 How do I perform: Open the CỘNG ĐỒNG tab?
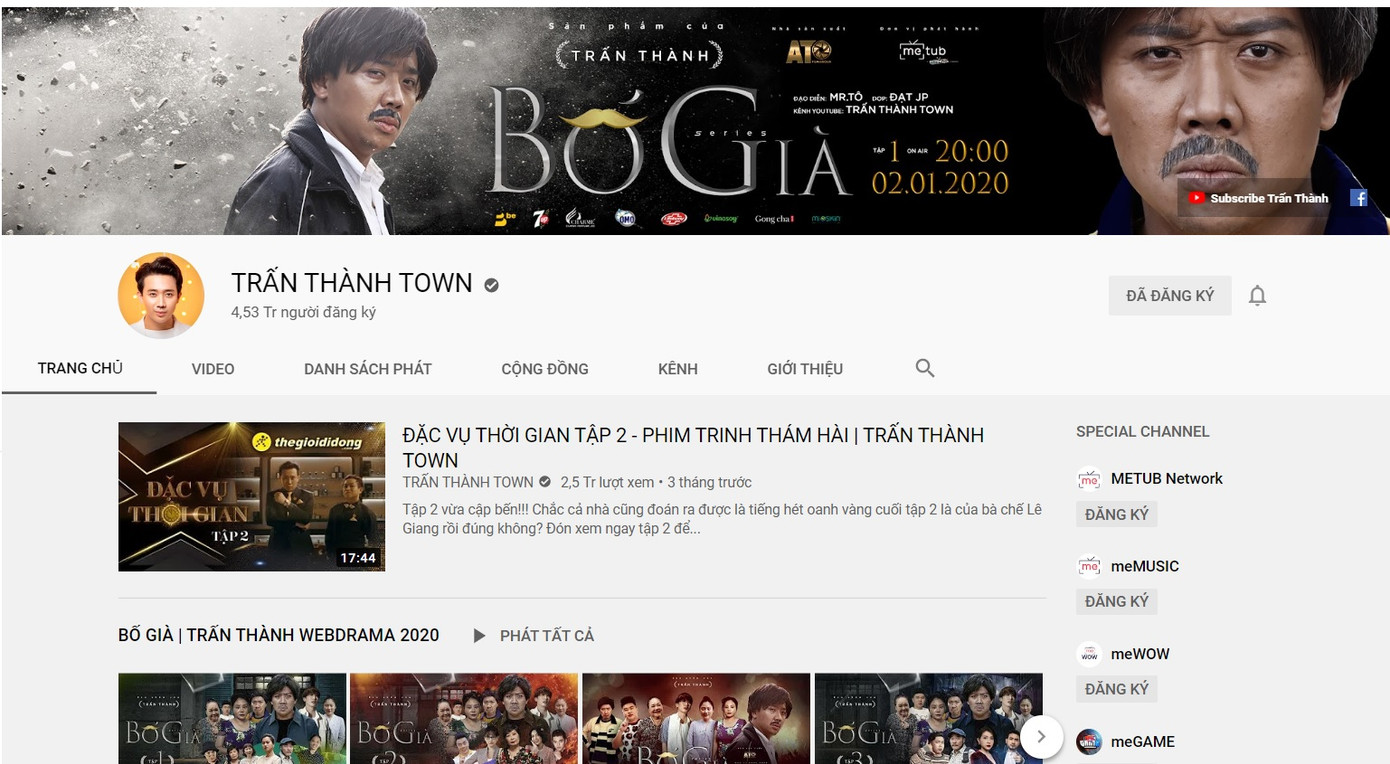coord(545,368)
